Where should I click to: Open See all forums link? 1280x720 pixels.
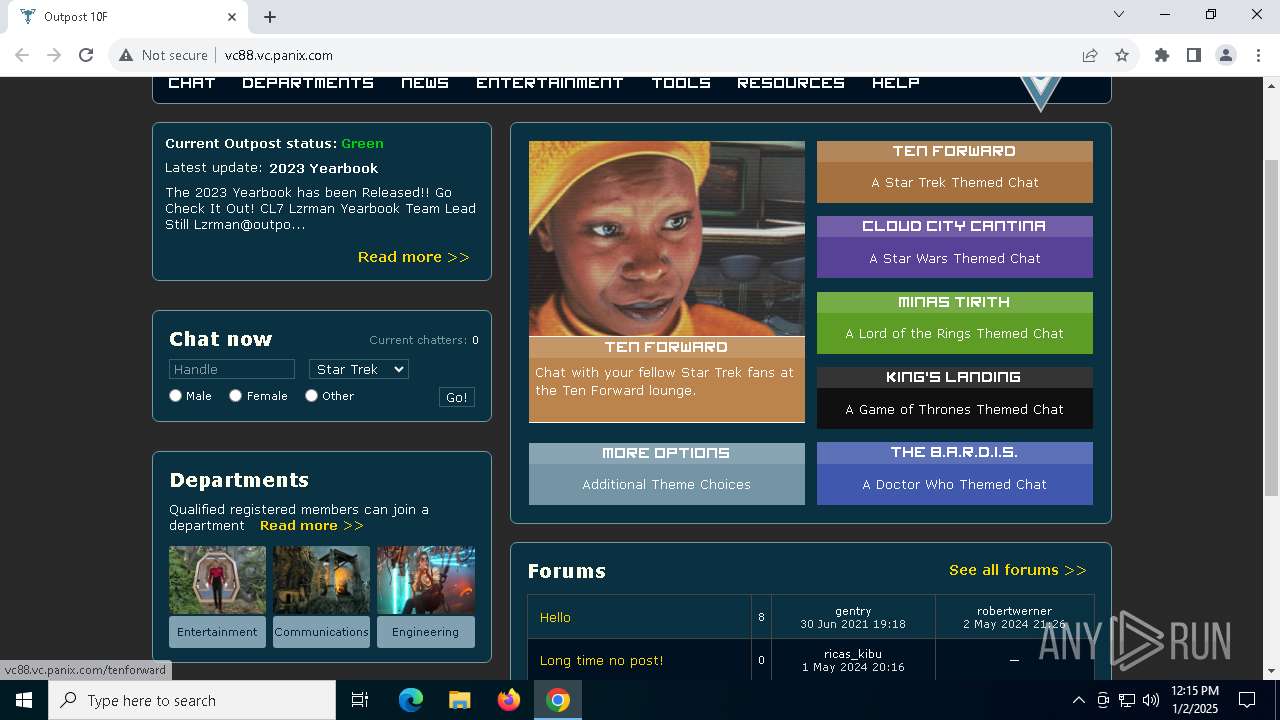point(1018,570)
